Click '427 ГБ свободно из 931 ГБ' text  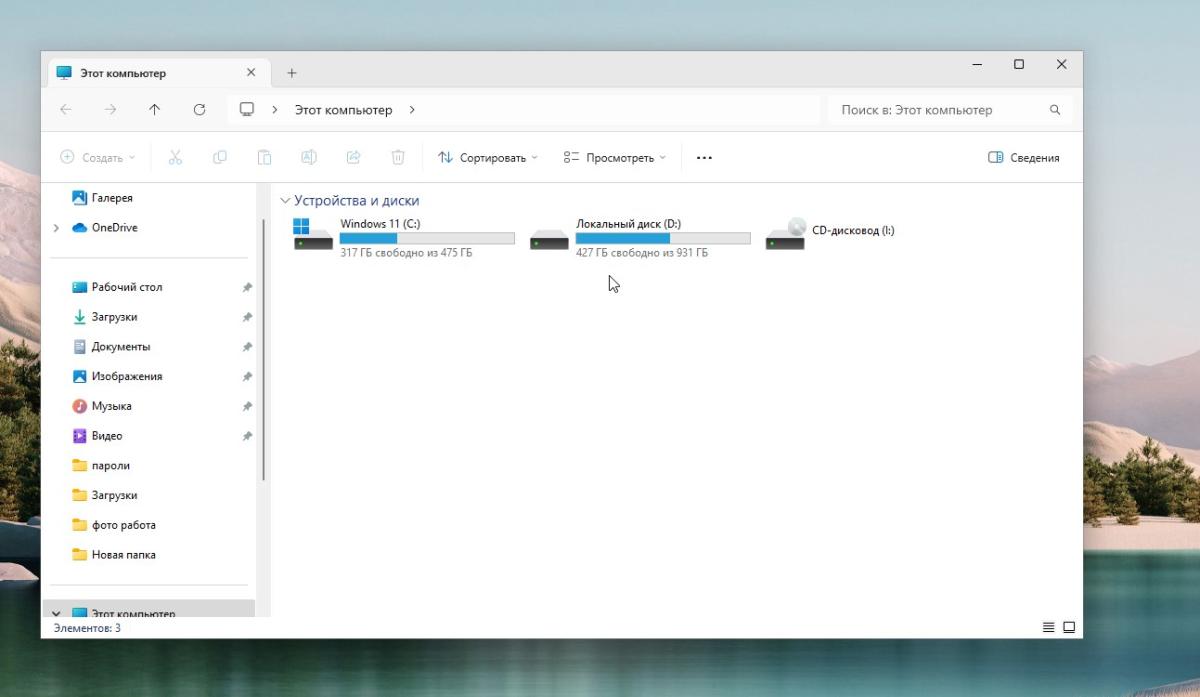[x=642, y=253]
